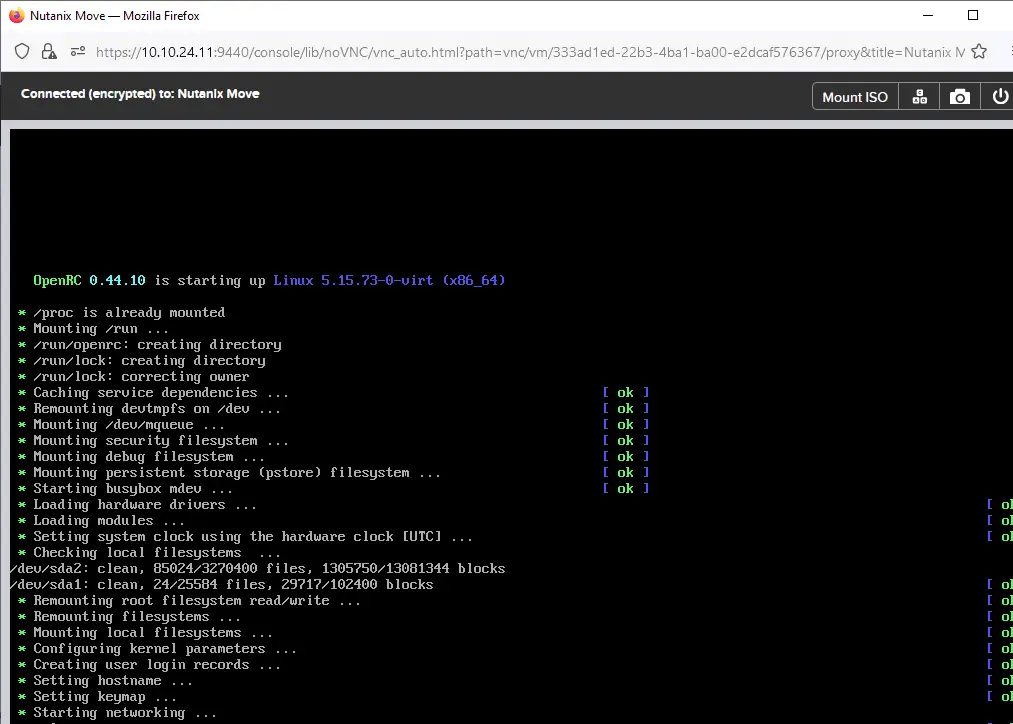Image resolution: width=1013 pixels, height=724 pixels.
Task: Click the 'Mounting local filesystems ...' line
Action: (x=153, y=633)
